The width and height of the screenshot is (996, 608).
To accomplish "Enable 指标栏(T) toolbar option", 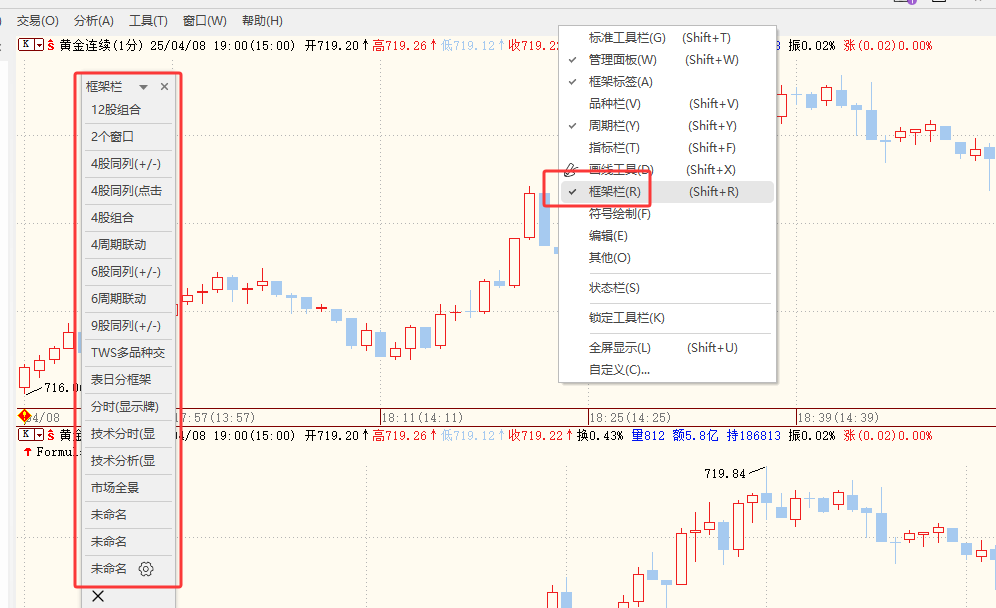I will [667, 148].
